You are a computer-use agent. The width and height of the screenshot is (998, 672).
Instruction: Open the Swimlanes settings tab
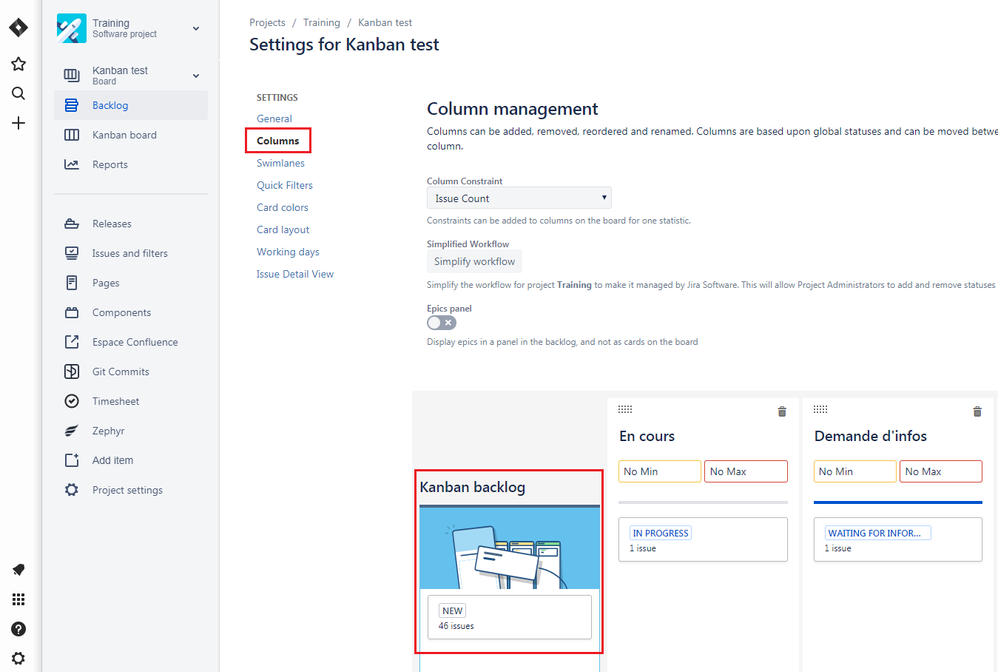pyautogui.click(x=280, y=163)
